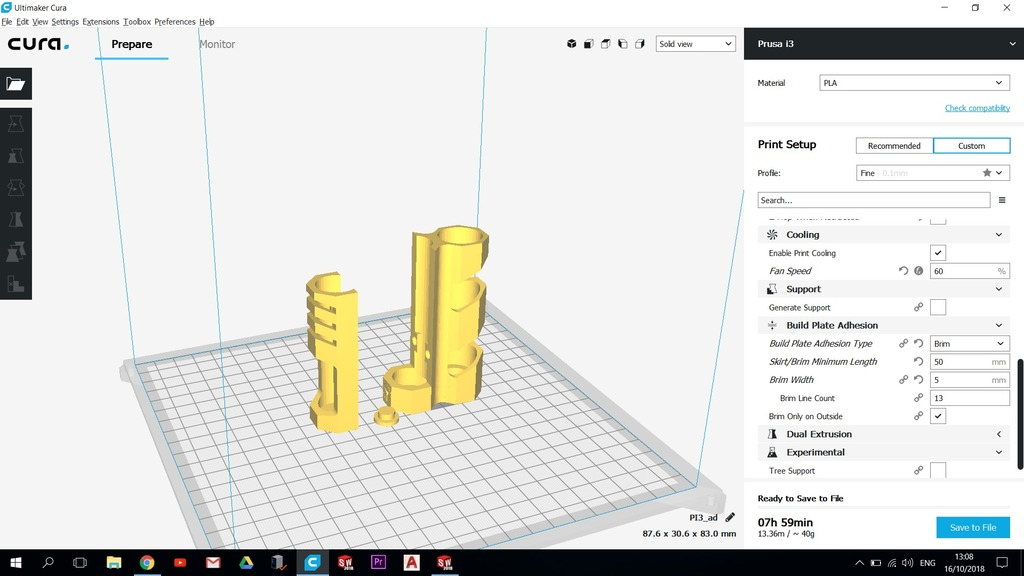Open the Sold view dropdown

[x=695, y=44]
